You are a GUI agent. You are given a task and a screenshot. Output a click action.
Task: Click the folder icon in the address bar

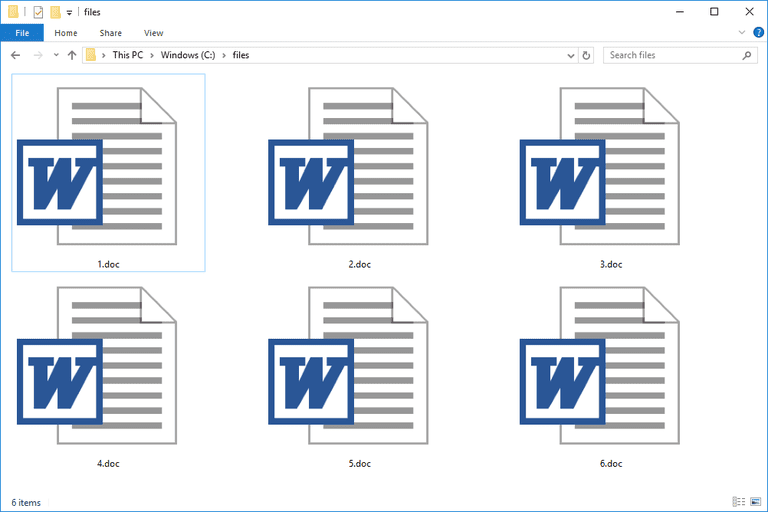[x=91, y=55]
